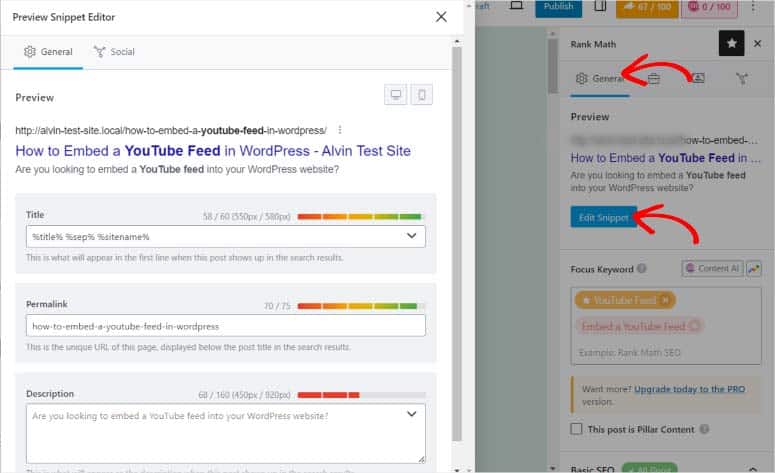Open the Rank Math SEO score 67/100 indicator
This screenshot has height=473, width=775.
tap(644, 7)
